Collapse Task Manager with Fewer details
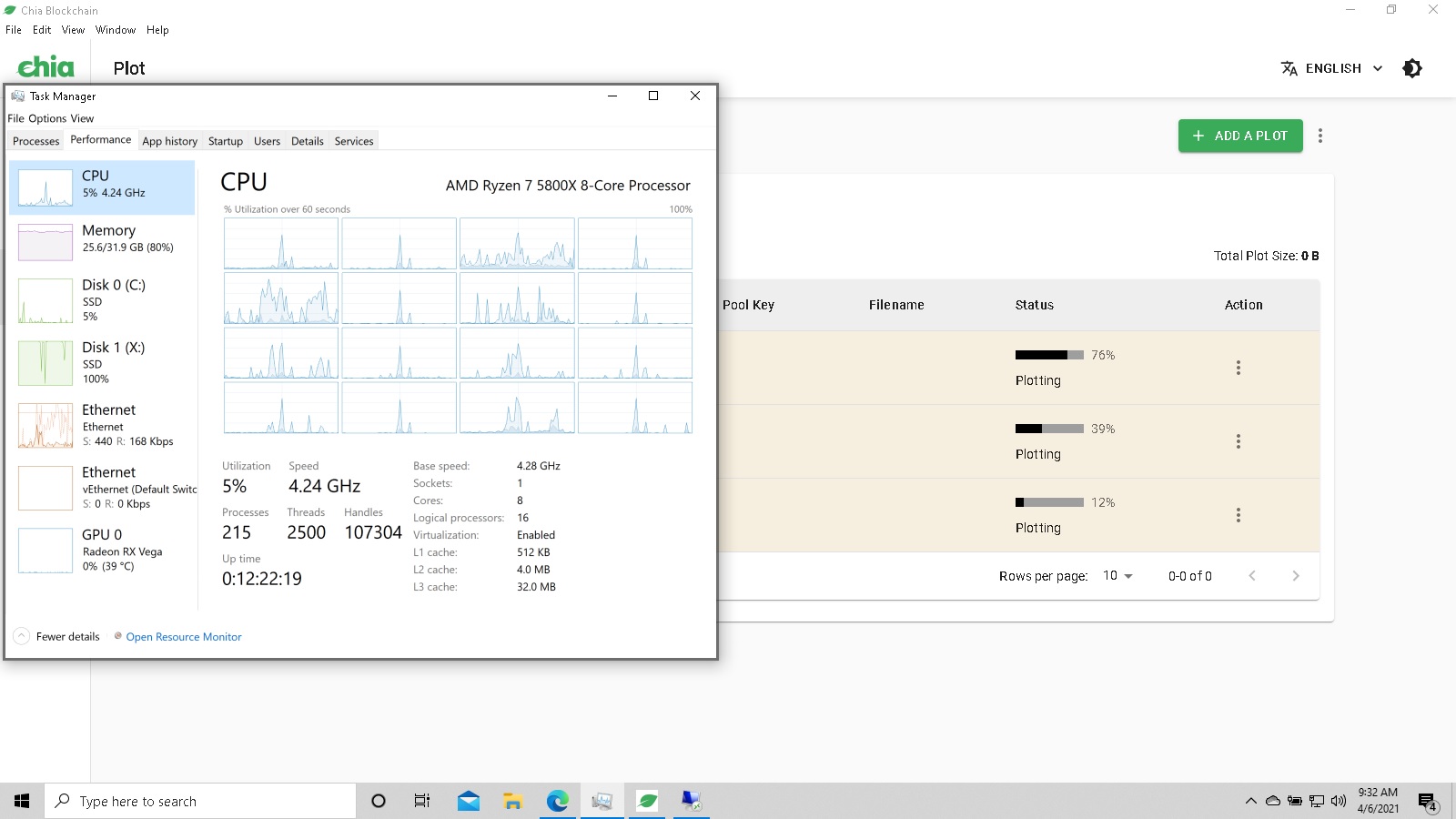 [57, 637]
